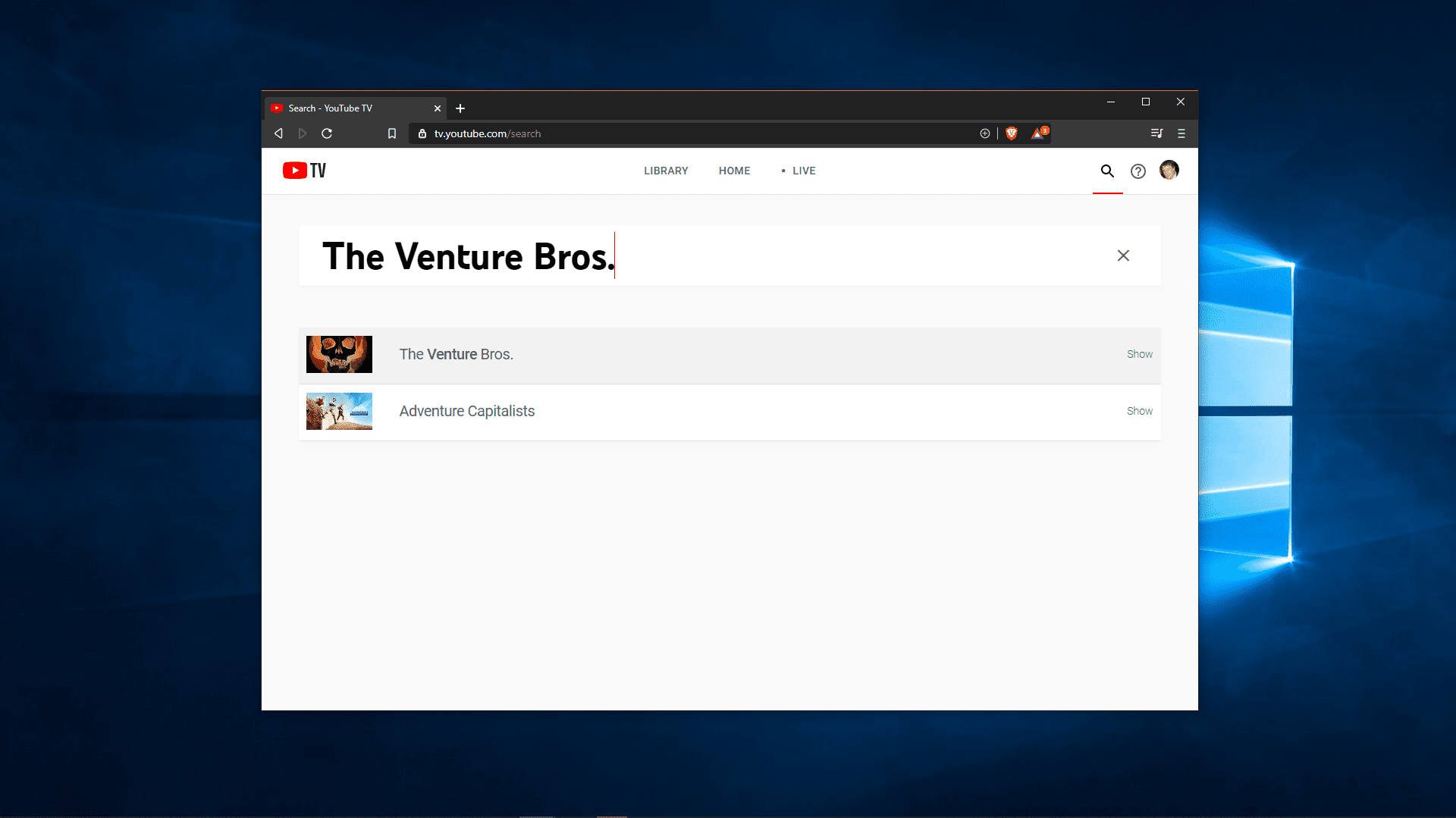Viewport: 1456px width, 818px height.
Task: Click The Venture Bros. skull thumbnail
Action: [339, 354]
